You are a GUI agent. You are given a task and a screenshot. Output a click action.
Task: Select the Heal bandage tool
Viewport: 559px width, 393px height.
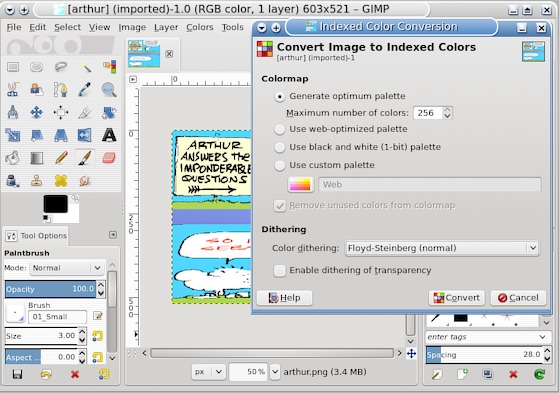61,181
